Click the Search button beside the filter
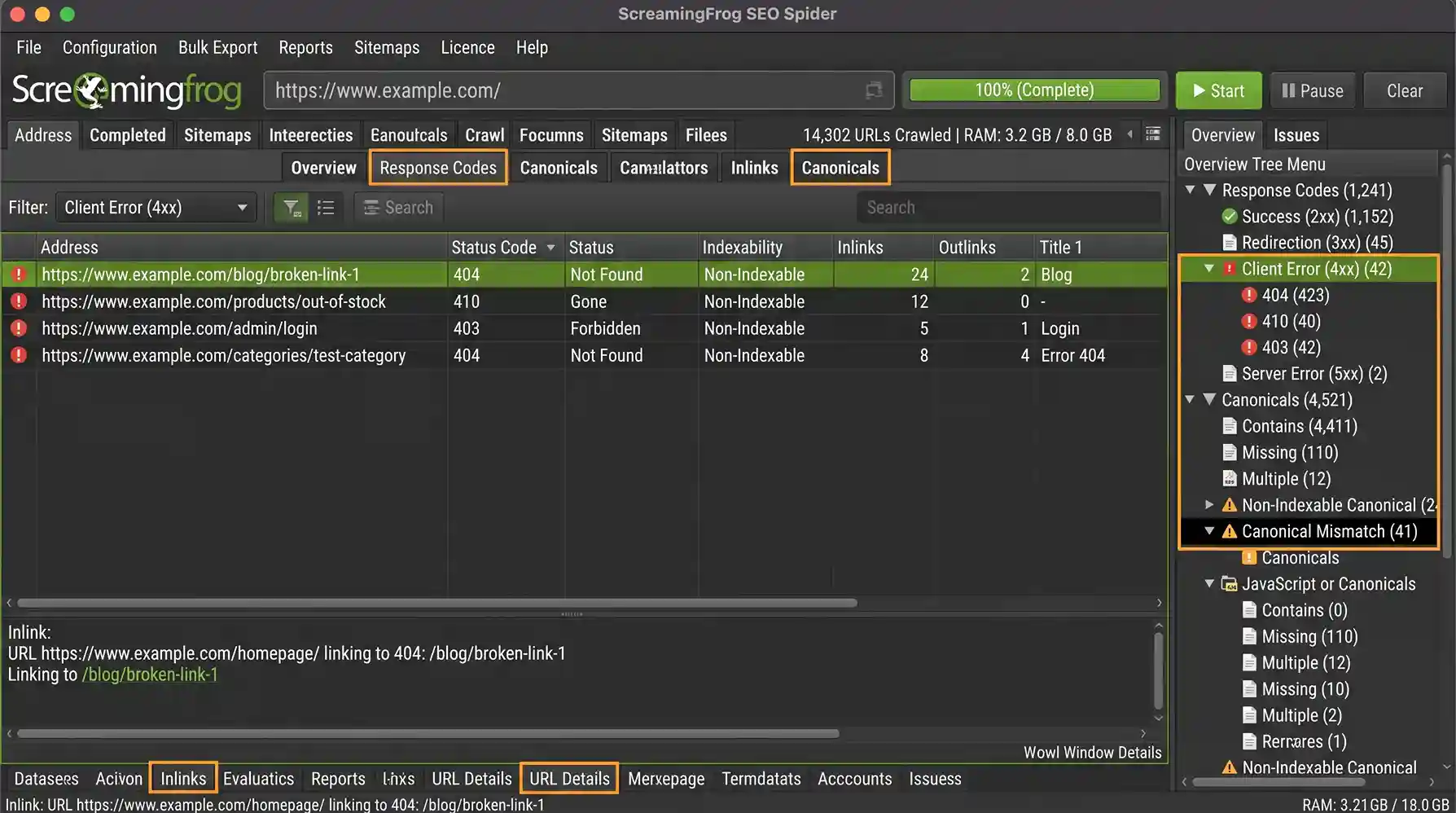This screenshot has width=1456, height=813. tap(398, 208)
